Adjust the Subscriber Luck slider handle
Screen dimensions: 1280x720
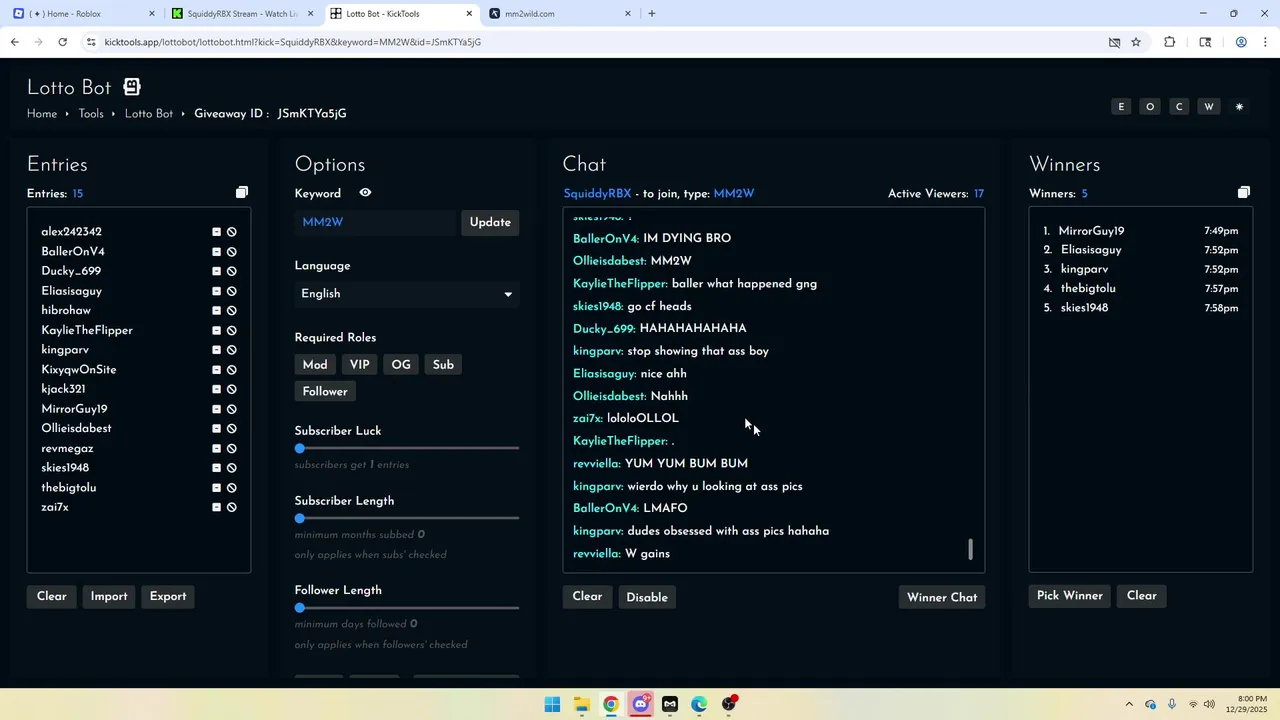[300, 448]
